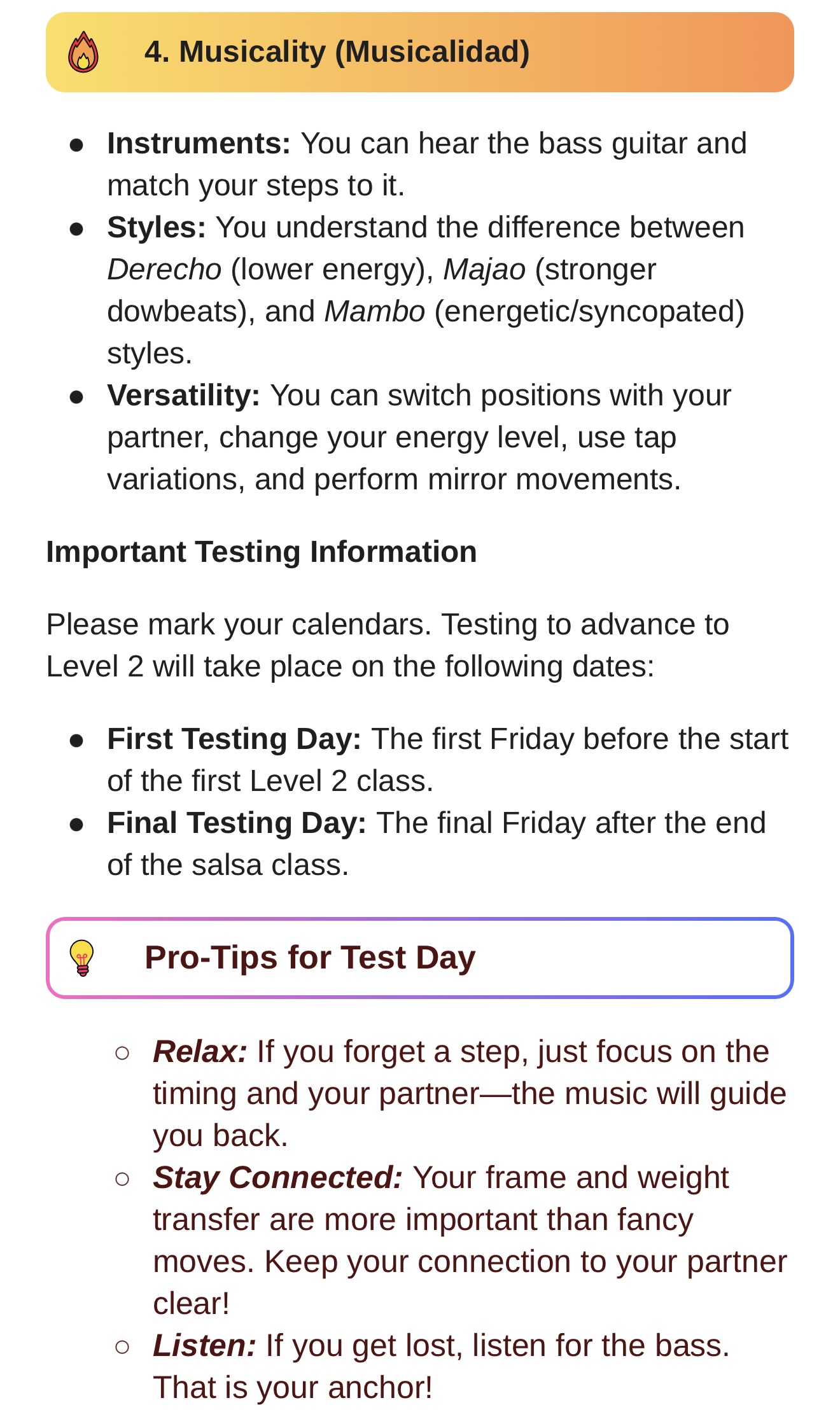Click the bold Styles label
This screenshot has width=840, height=1419.
point(157,228)
